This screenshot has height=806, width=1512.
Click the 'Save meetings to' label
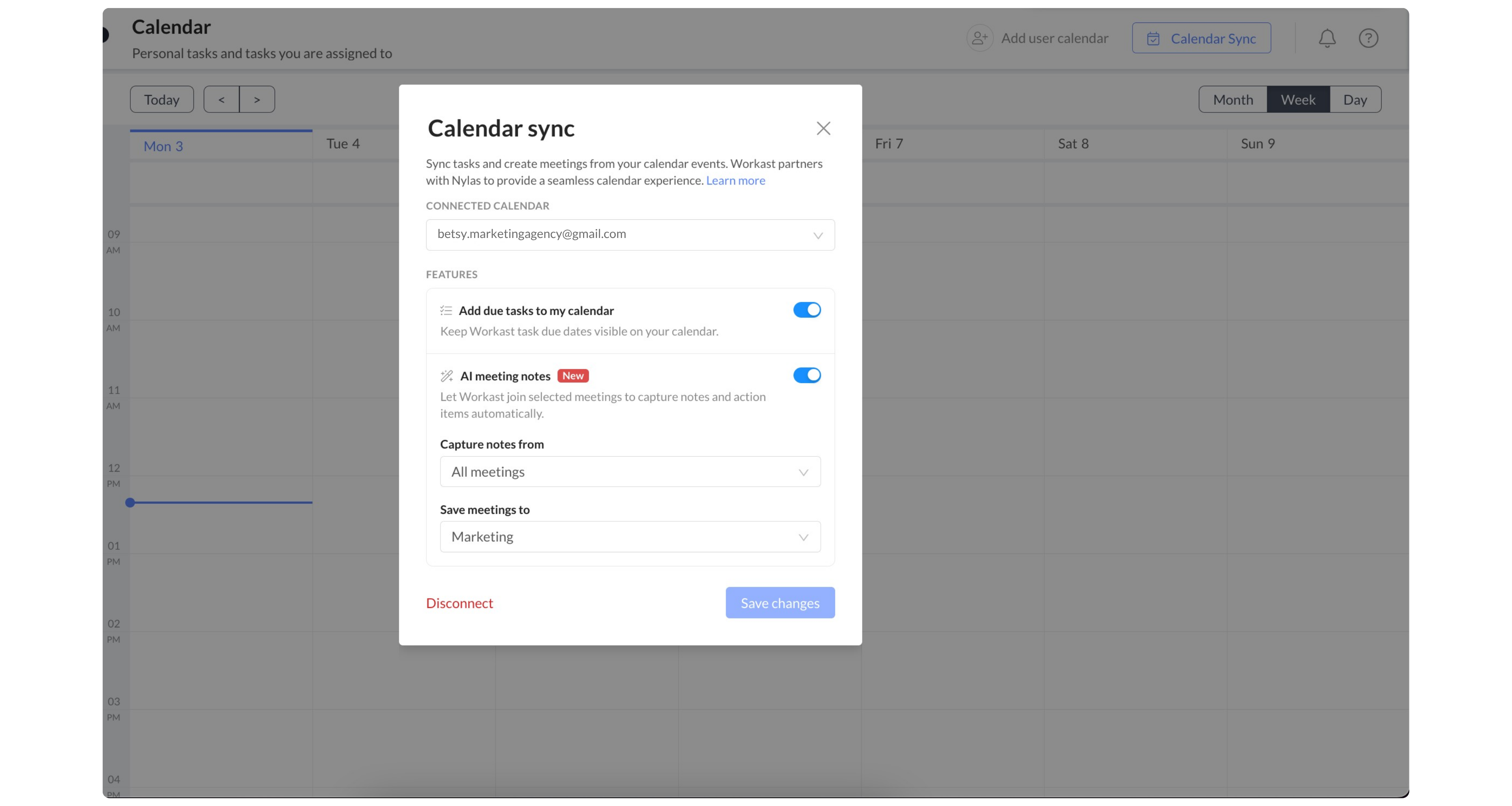pos(485,510)
